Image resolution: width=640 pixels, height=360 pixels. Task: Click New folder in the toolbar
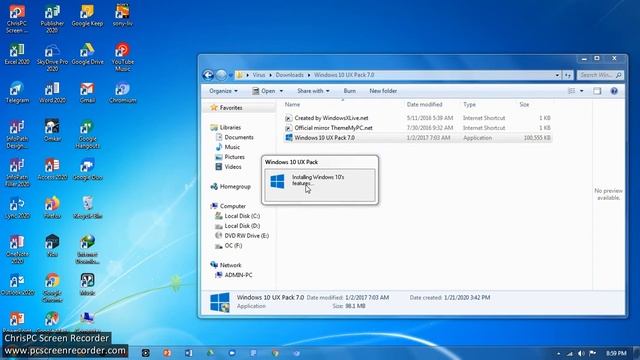pos(383,91)
